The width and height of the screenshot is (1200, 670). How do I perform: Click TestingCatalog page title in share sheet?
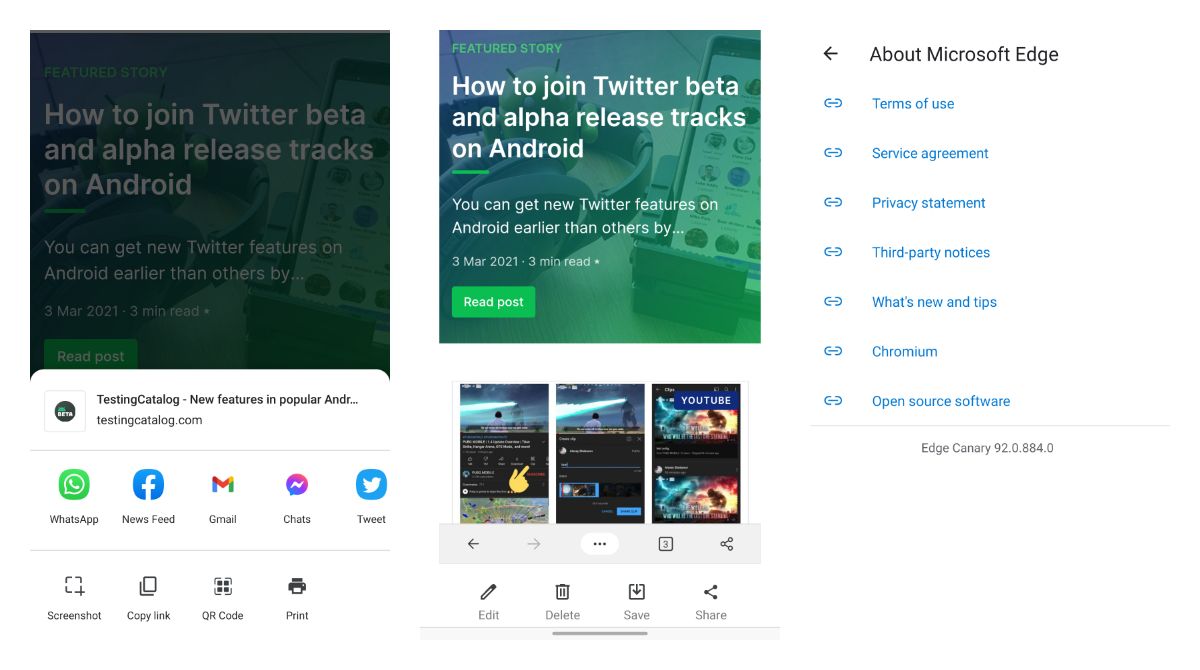[227, 399]
